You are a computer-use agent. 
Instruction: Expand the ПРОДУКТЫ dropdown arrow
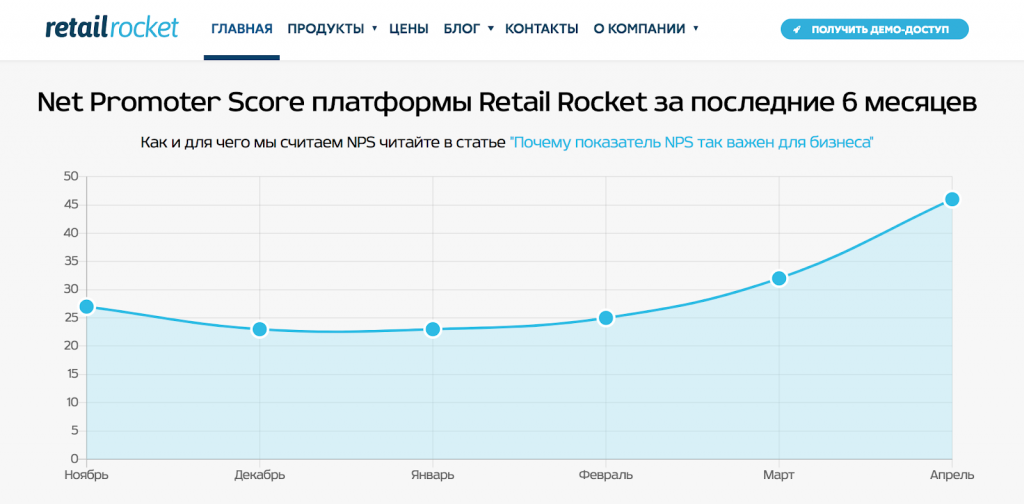point(374,29)
